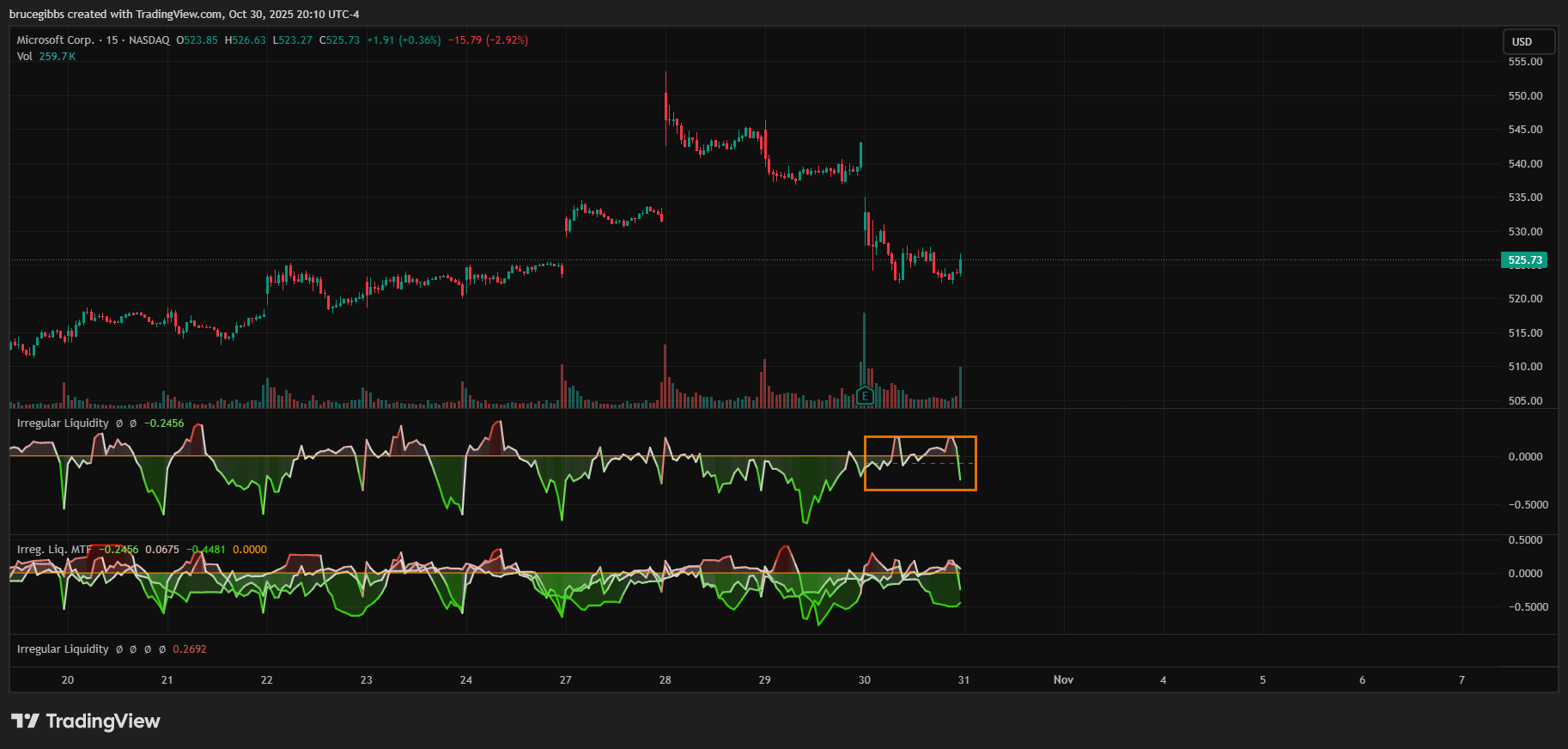Select the Irregular Liquidity legend showing 0.2692

63,649
